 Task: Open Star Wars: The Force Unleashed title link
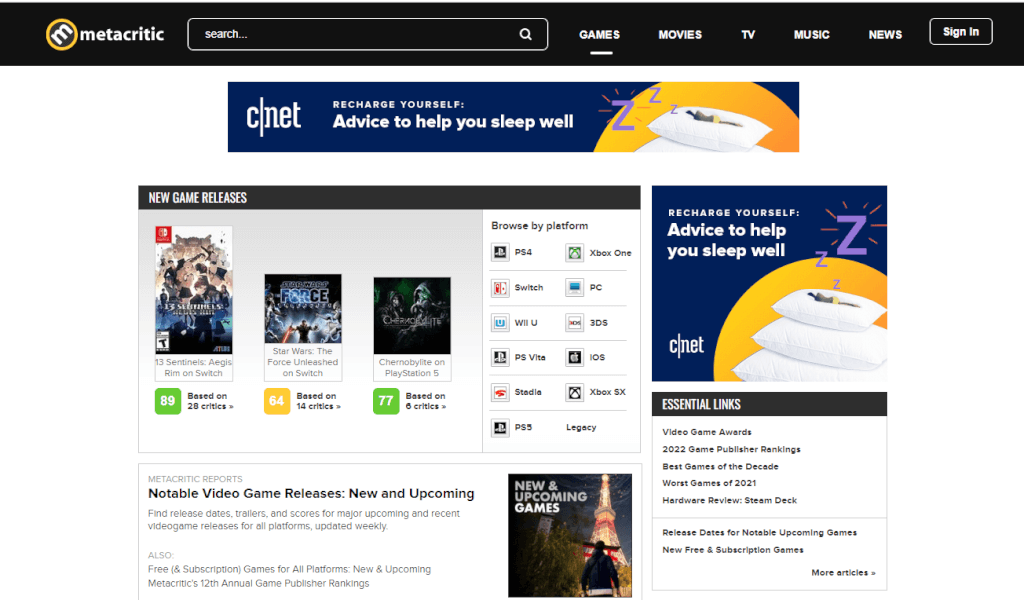coord(302,362)
